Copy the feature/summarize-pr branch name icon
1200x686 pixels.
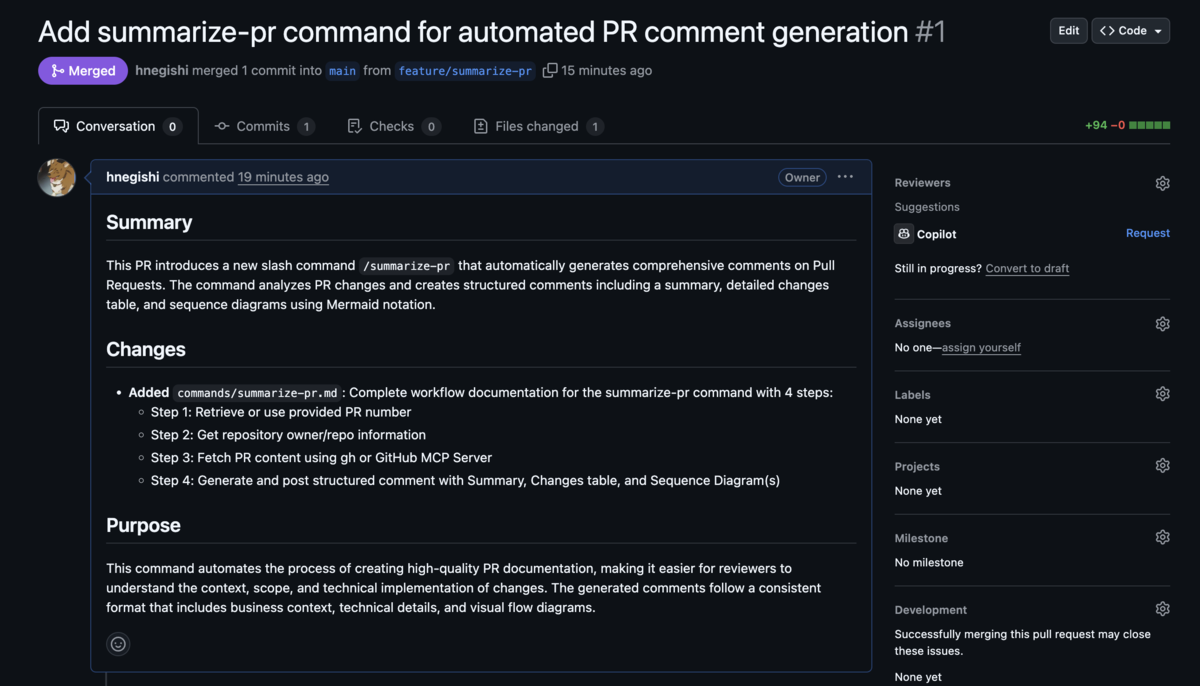coord(550,71)
